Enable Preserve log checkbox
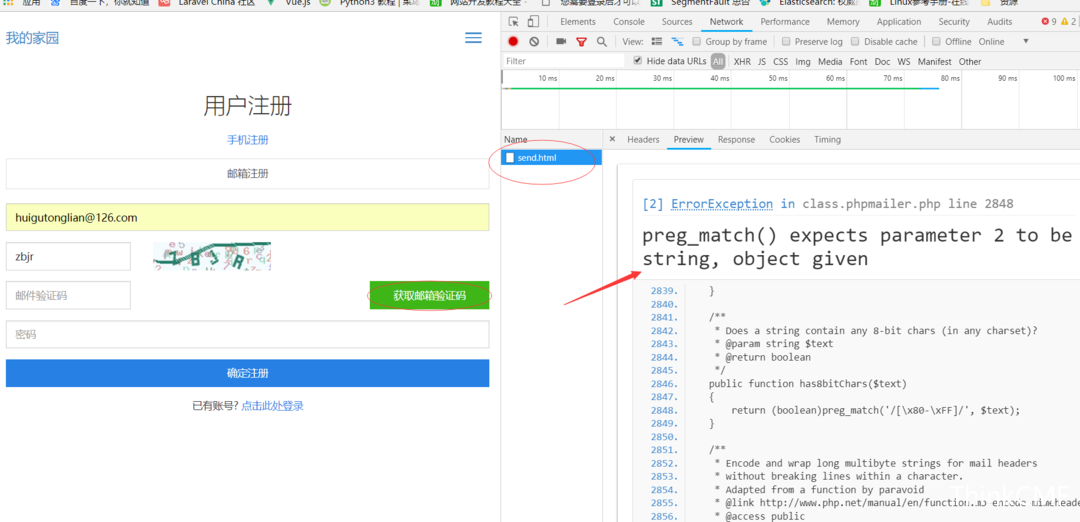This screenshot has height=522, width=1080. pyautogui.click(x=786, y=41)
